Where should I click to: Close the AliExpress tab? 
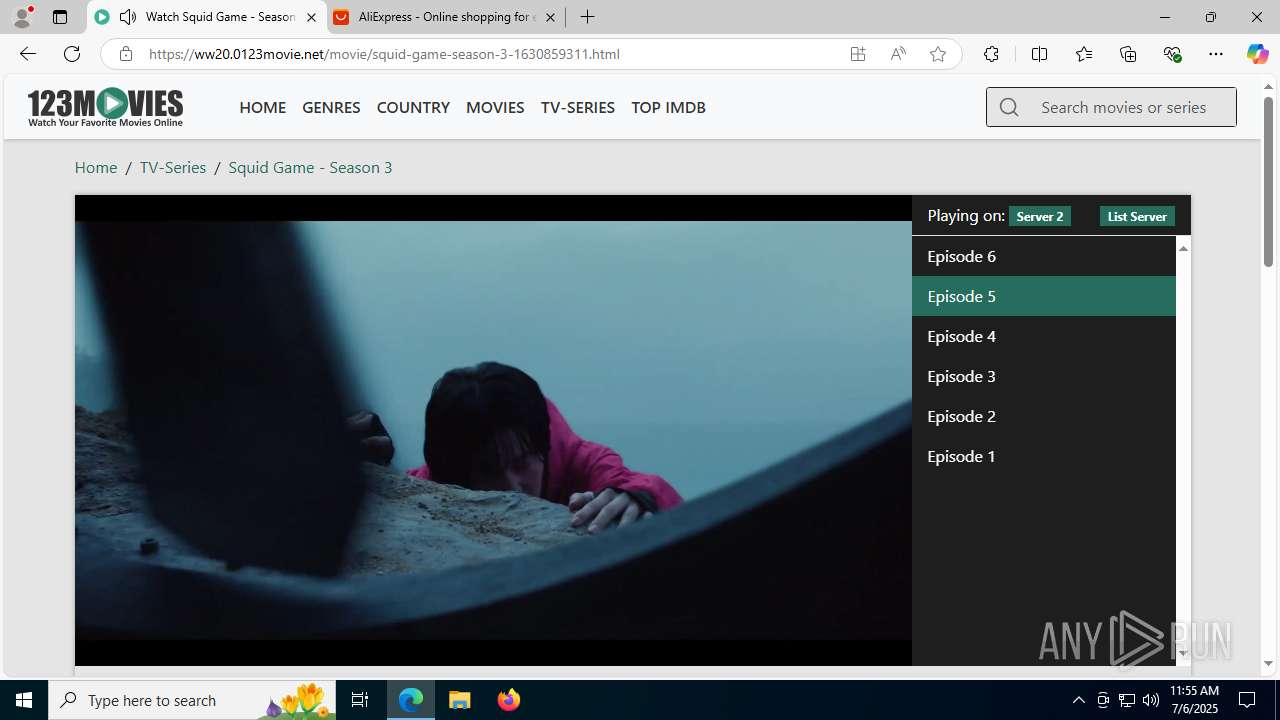click(550, 17)
